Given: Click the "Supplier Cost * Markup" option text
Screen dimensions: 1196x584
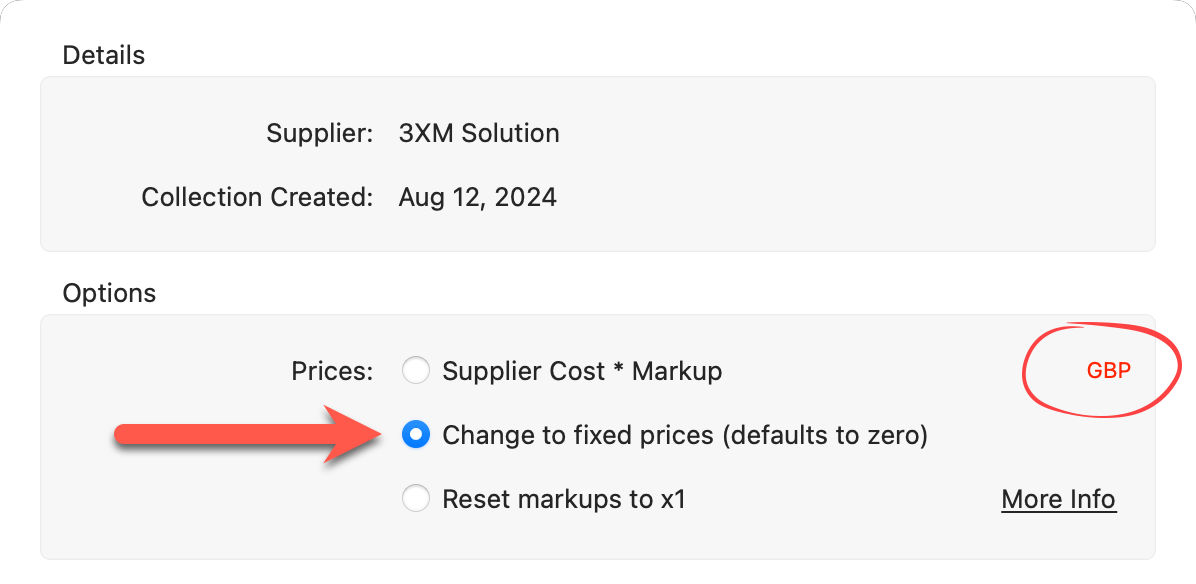Looking at the screenshot, I should click(581, 371).
